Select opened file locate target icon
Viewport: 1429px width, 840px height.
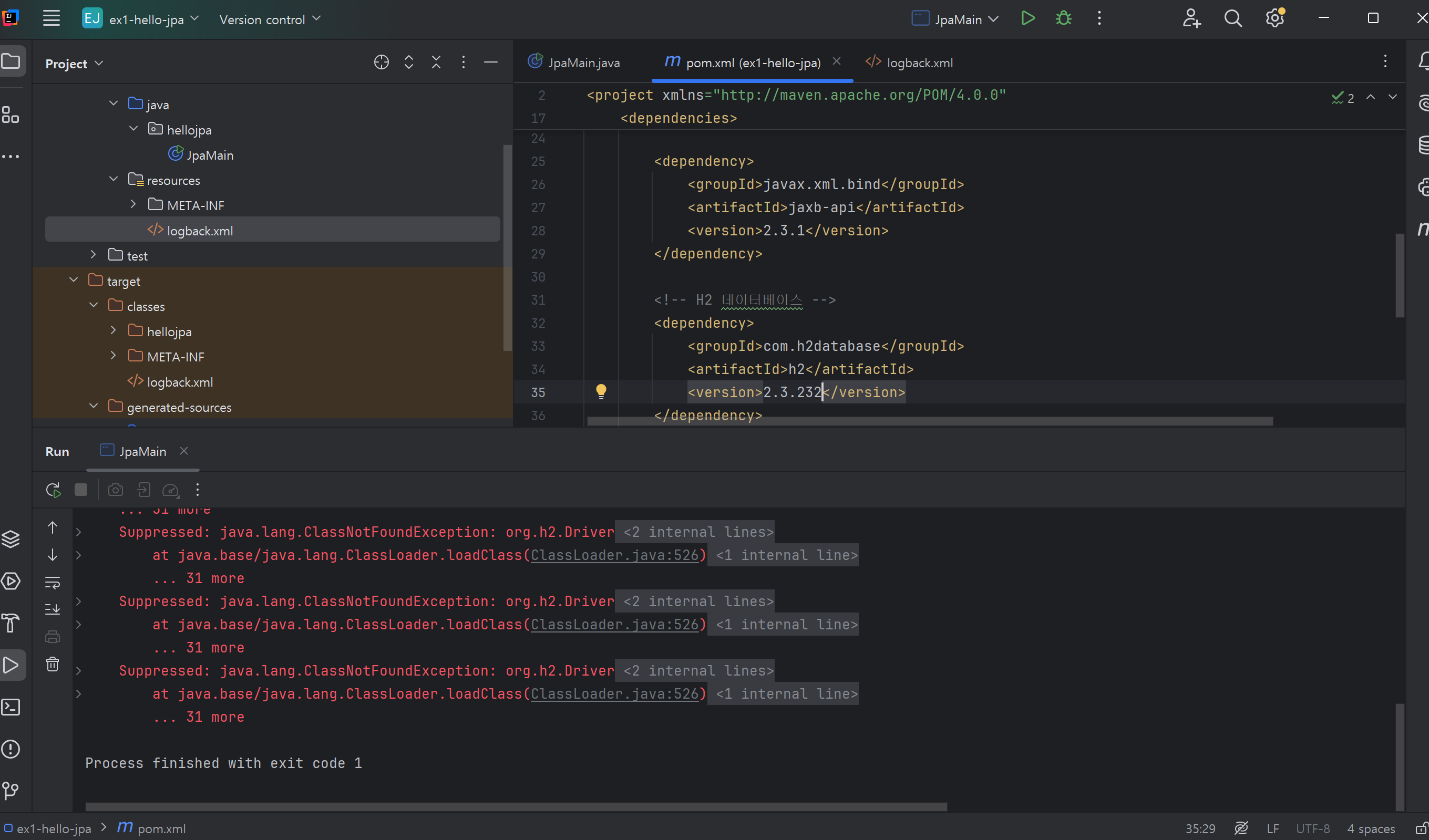click(x=381, y=63)
